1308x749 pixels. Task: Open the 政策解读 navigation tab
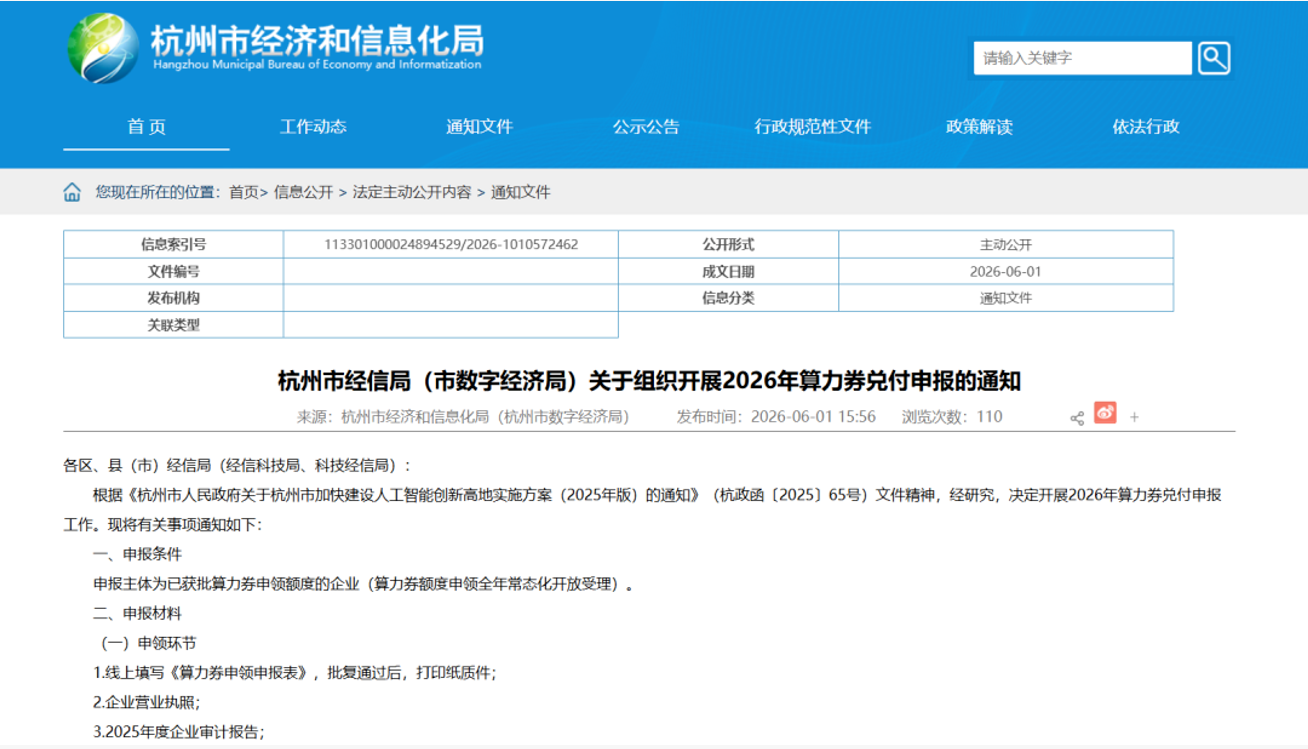(x=979, y=127)
